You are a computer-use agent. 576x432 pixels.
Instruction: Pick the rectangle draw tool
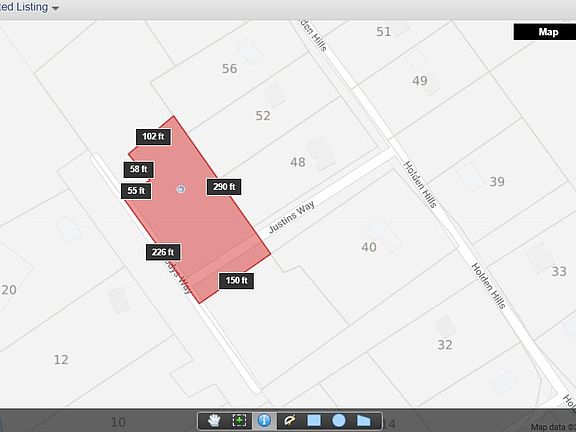pos(314,421)
